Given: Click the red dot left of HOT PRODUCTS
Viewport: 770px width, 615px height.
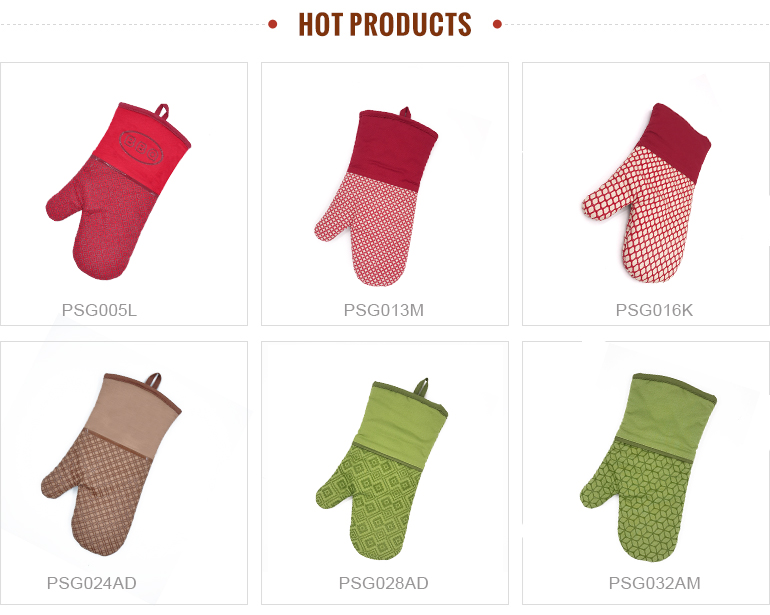Looking at the screenshot, I should tap(273, 24).
